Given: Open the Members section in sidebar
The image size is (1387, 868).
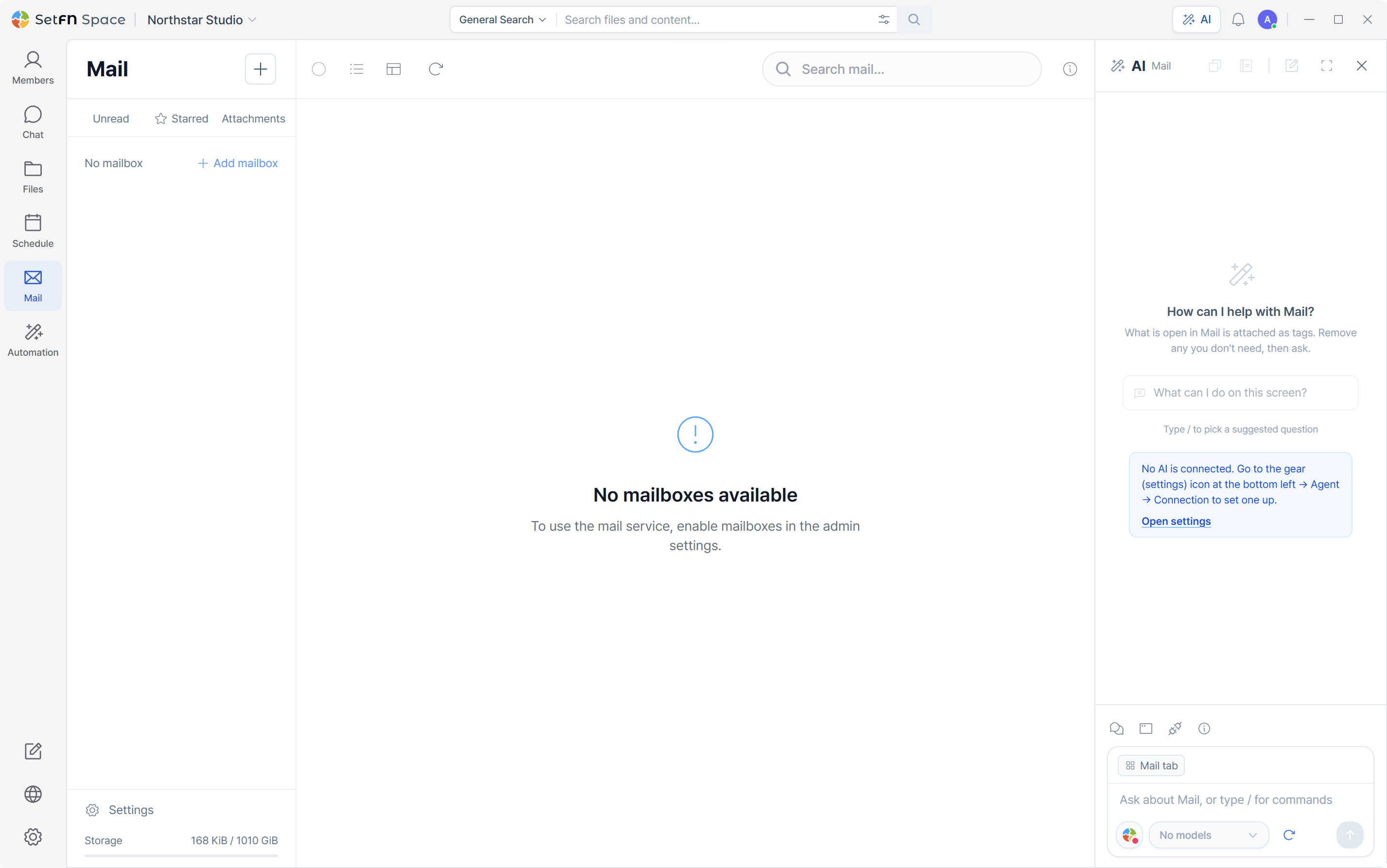Looking at the screenshot, I should [x=33, y=68].
